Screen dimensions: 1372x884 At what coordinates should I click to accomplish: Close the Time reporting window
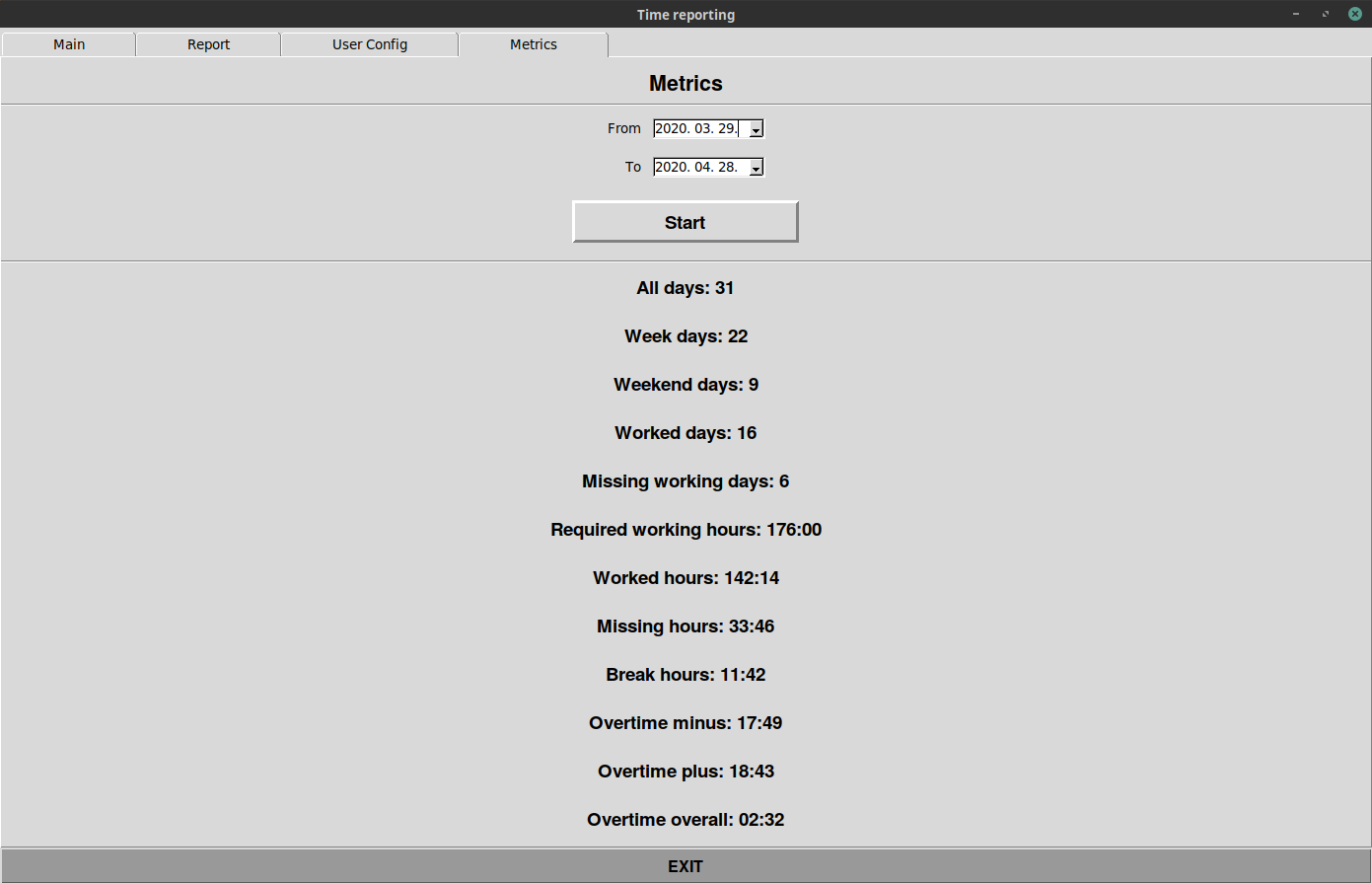(1354, 14)
